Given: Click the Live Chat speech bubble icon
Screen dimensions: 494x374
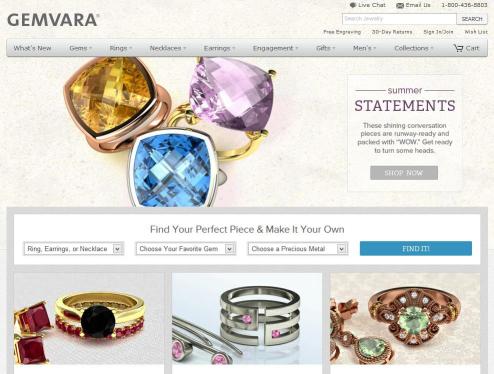Looking at the screenshot, I should (353, 5).
